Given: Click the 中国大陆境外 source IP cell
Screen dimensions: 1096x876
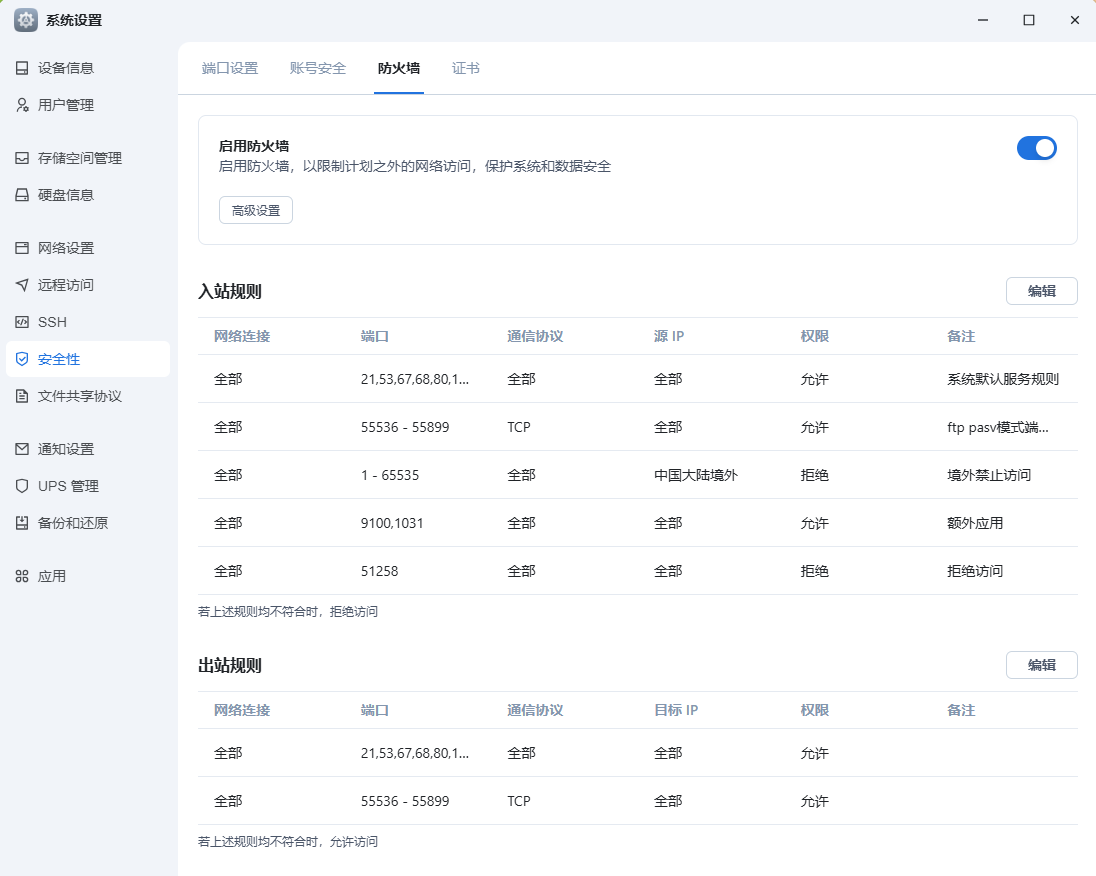Looking at the screenshot, I should [695, 475].
